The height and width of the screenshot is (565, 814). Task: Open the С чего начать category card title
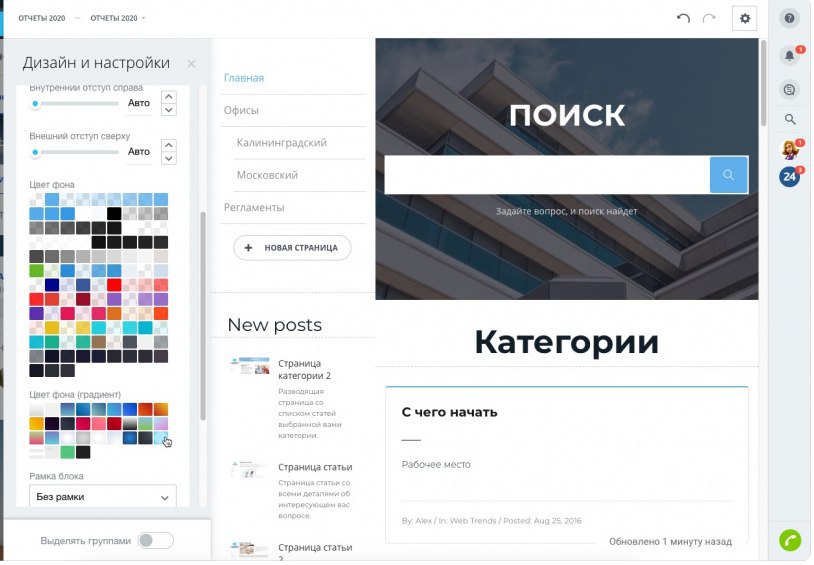click(450, 412)
